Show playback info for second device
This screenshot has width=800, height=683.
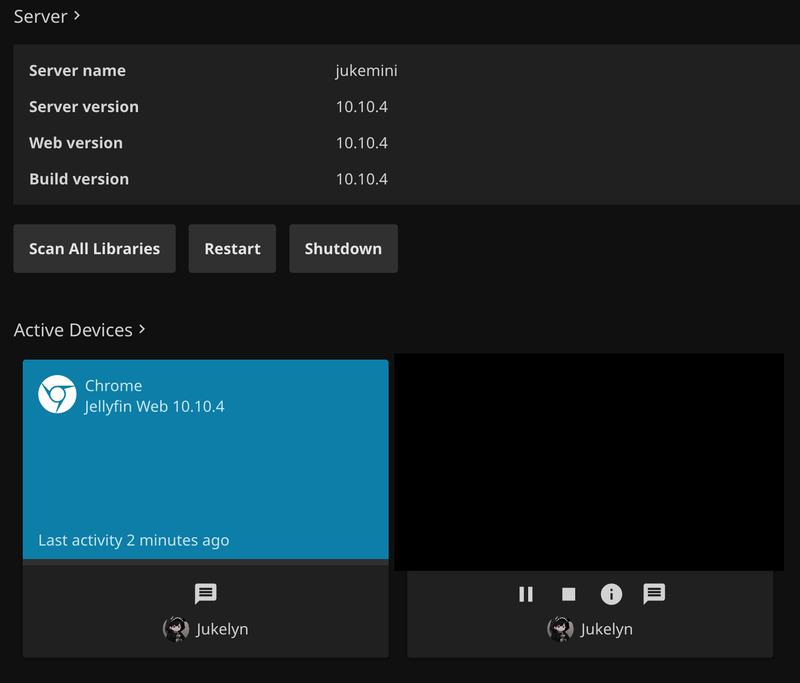[x=611, y=594]
